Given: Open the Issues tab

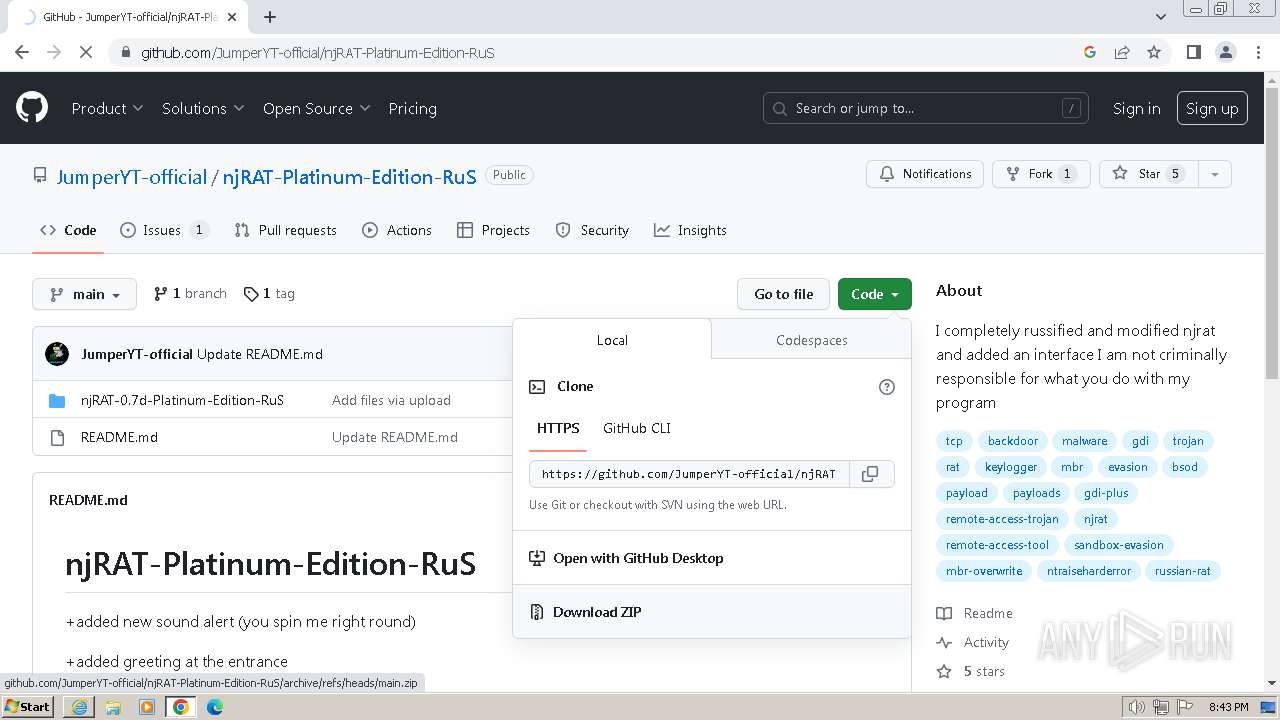Looking at the screenshot, I should click(164, 230).
